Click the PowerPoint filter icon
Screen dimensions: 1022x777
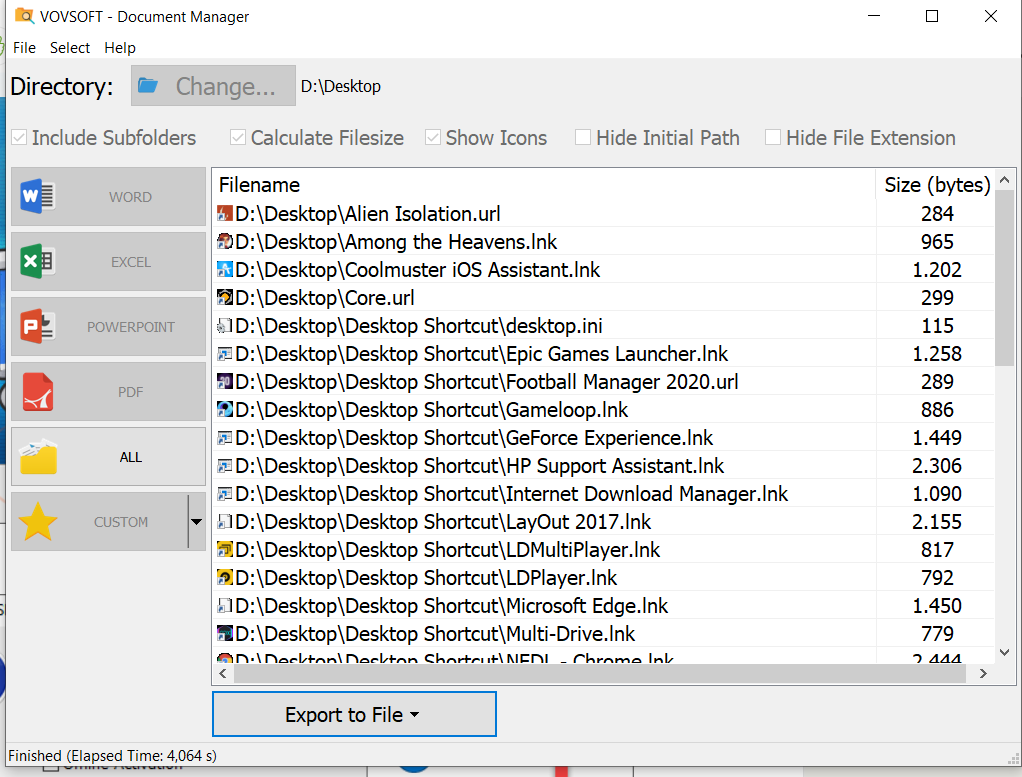click(38, 327)
